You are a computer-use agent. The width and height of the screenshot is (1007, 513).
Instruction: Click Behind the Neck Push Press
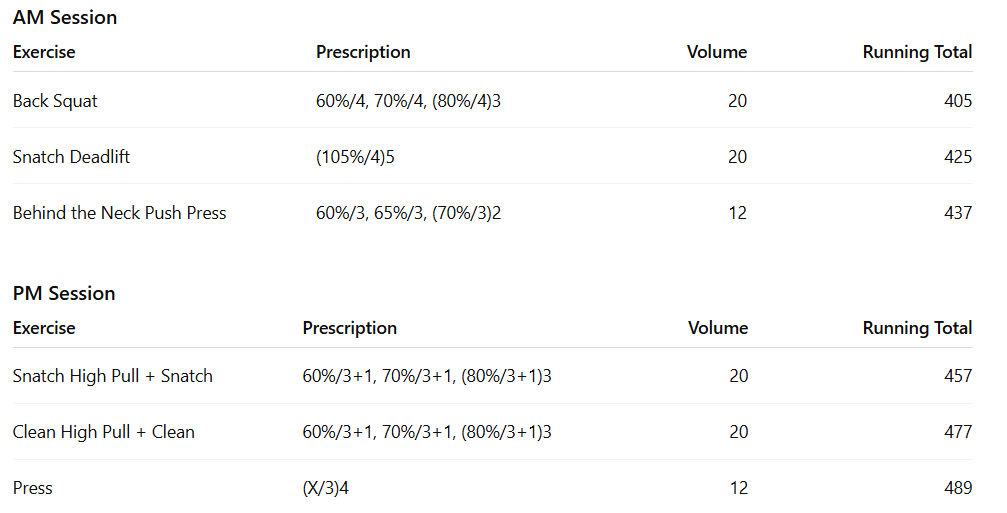click(x=119, y=213)
